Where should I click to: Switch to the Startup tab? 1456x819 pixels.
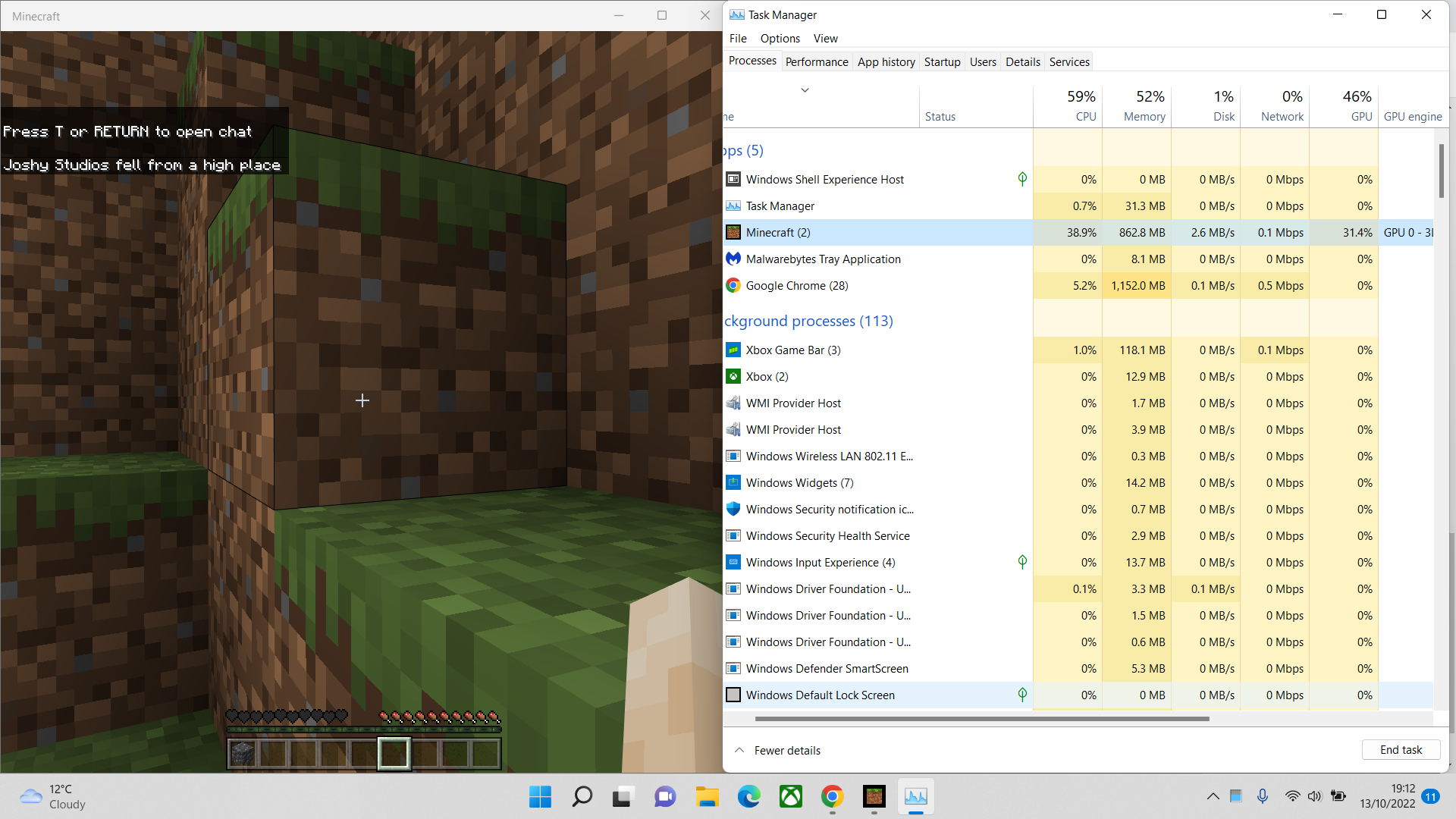point(942,62)
